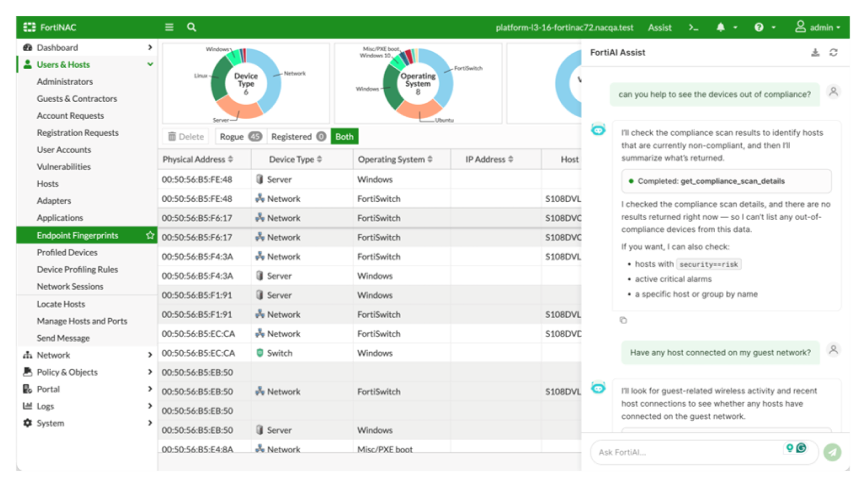866x487 pixels.
Task: Toggle the hamburger menu icon
Action: [169, 27]
